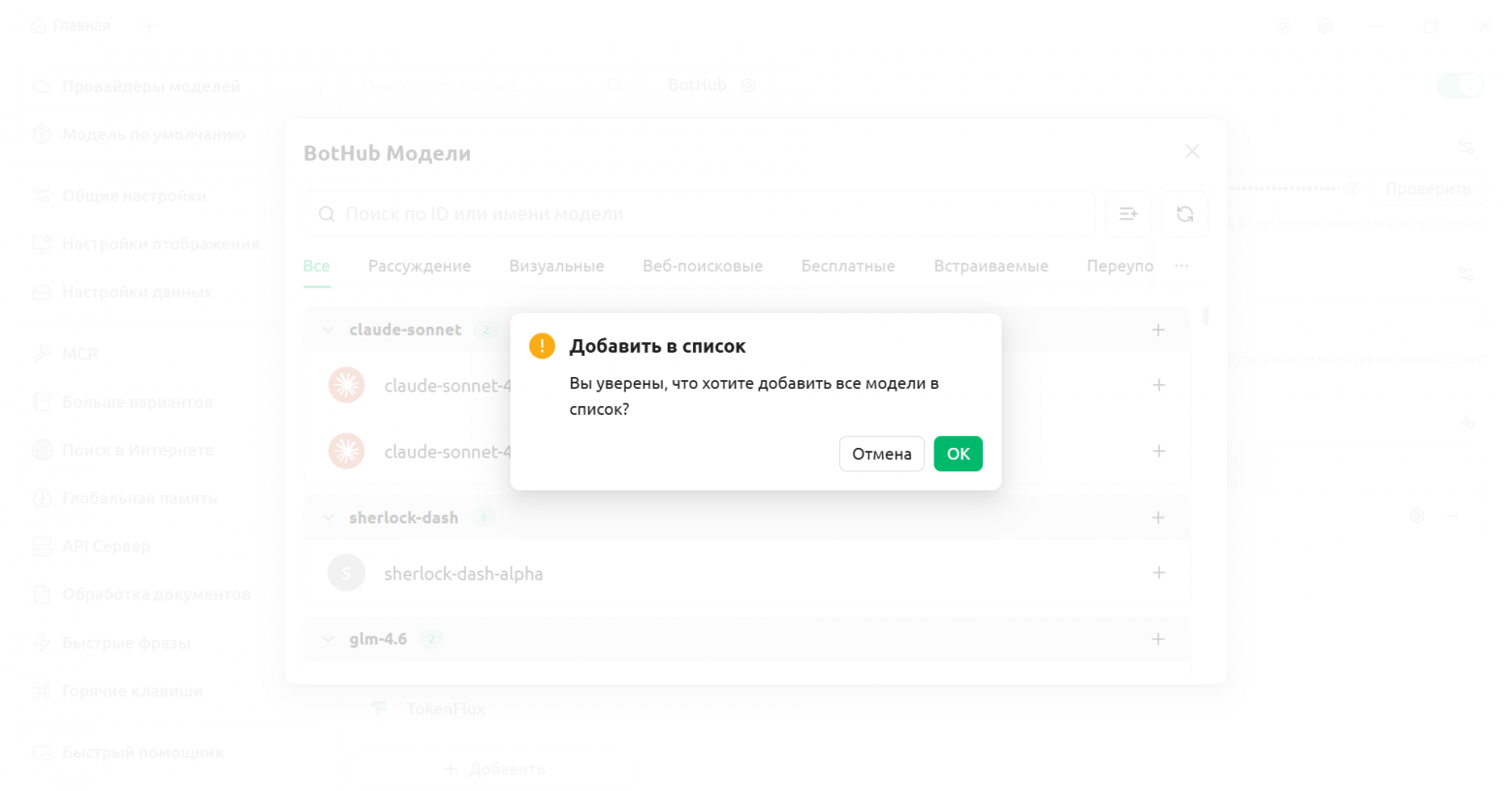Toggle the BotHub provider enable switch
The image size is (1512, 791).
(1459, 85)
